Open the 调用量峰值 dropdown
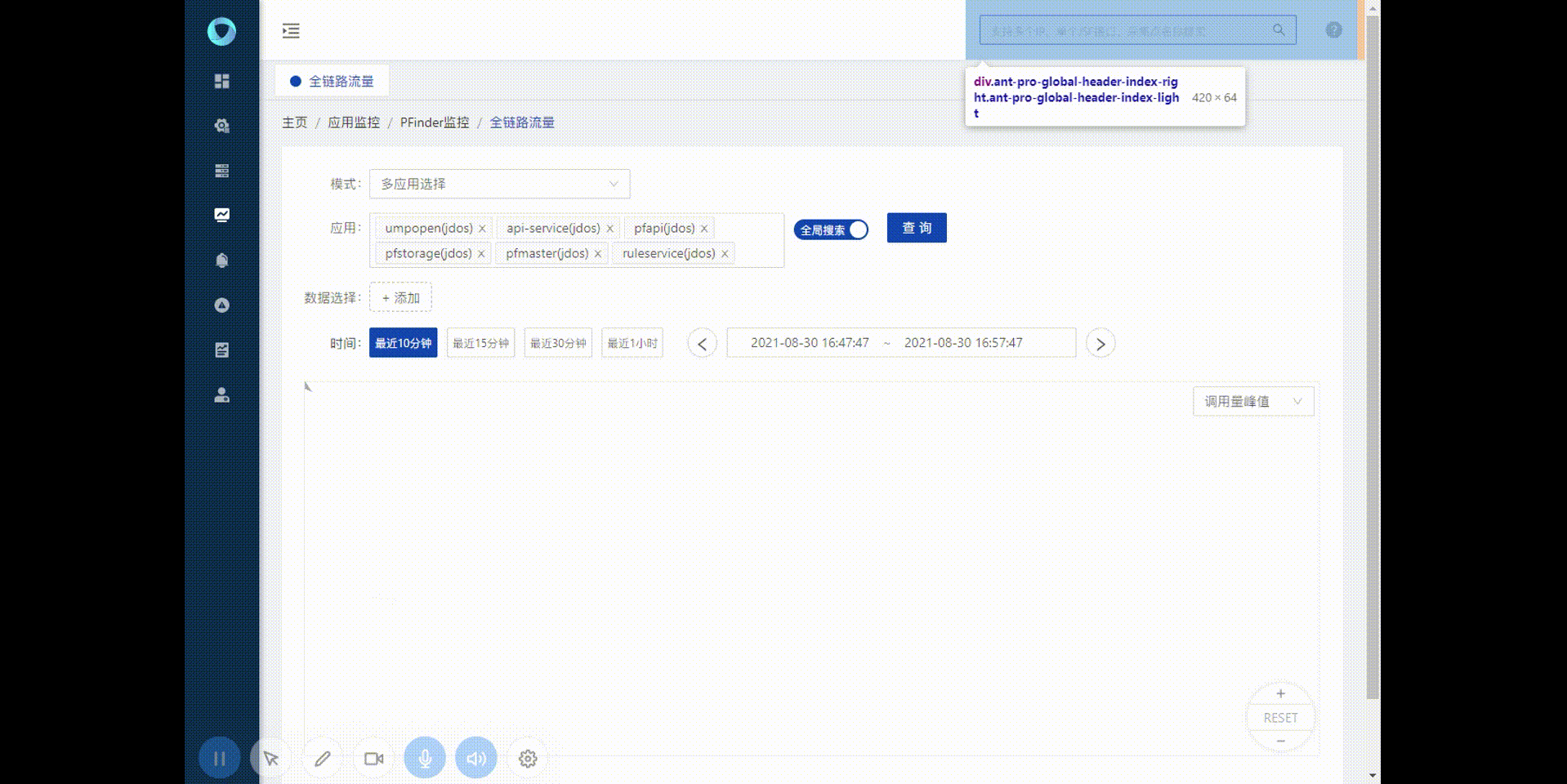1567x784 pixels. tap(1253, 401)
